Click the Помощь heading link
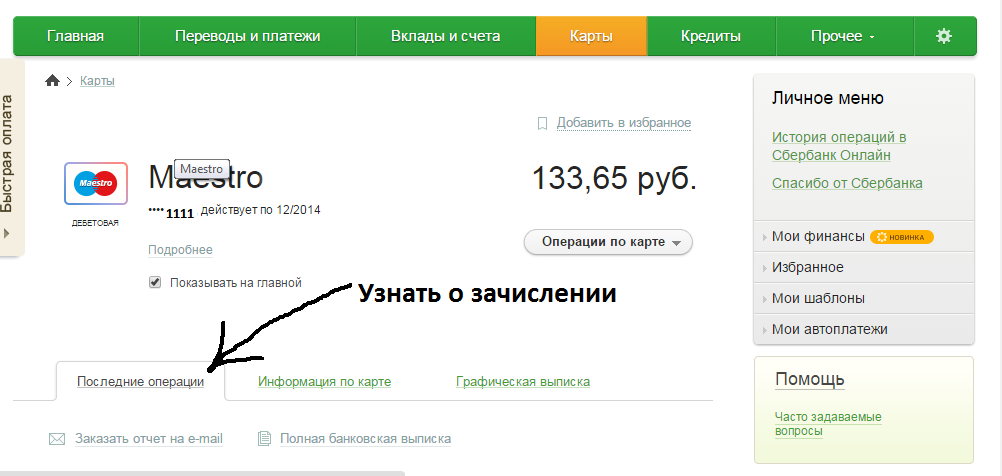This screenshot has width=1002, height=476. (810, 379)
